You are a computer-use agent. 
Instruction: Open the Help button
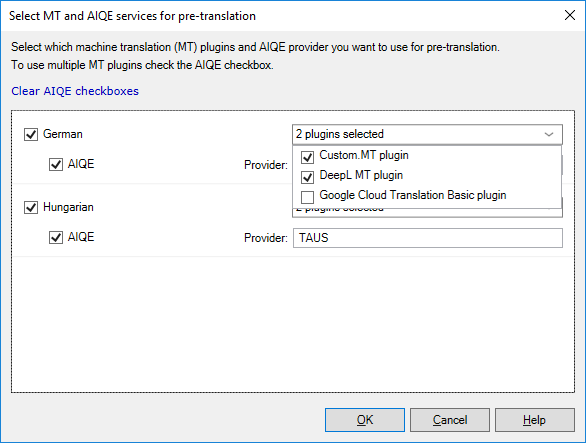(x=535, y=420)
